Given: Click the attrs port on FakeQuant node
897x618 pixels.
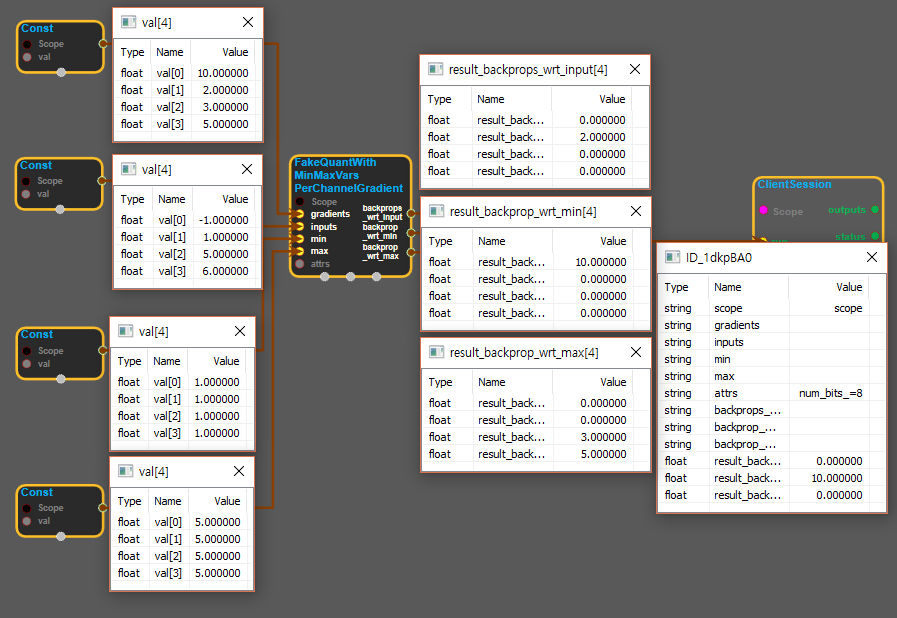Looking at the screenshot, I should pos(299,264).
